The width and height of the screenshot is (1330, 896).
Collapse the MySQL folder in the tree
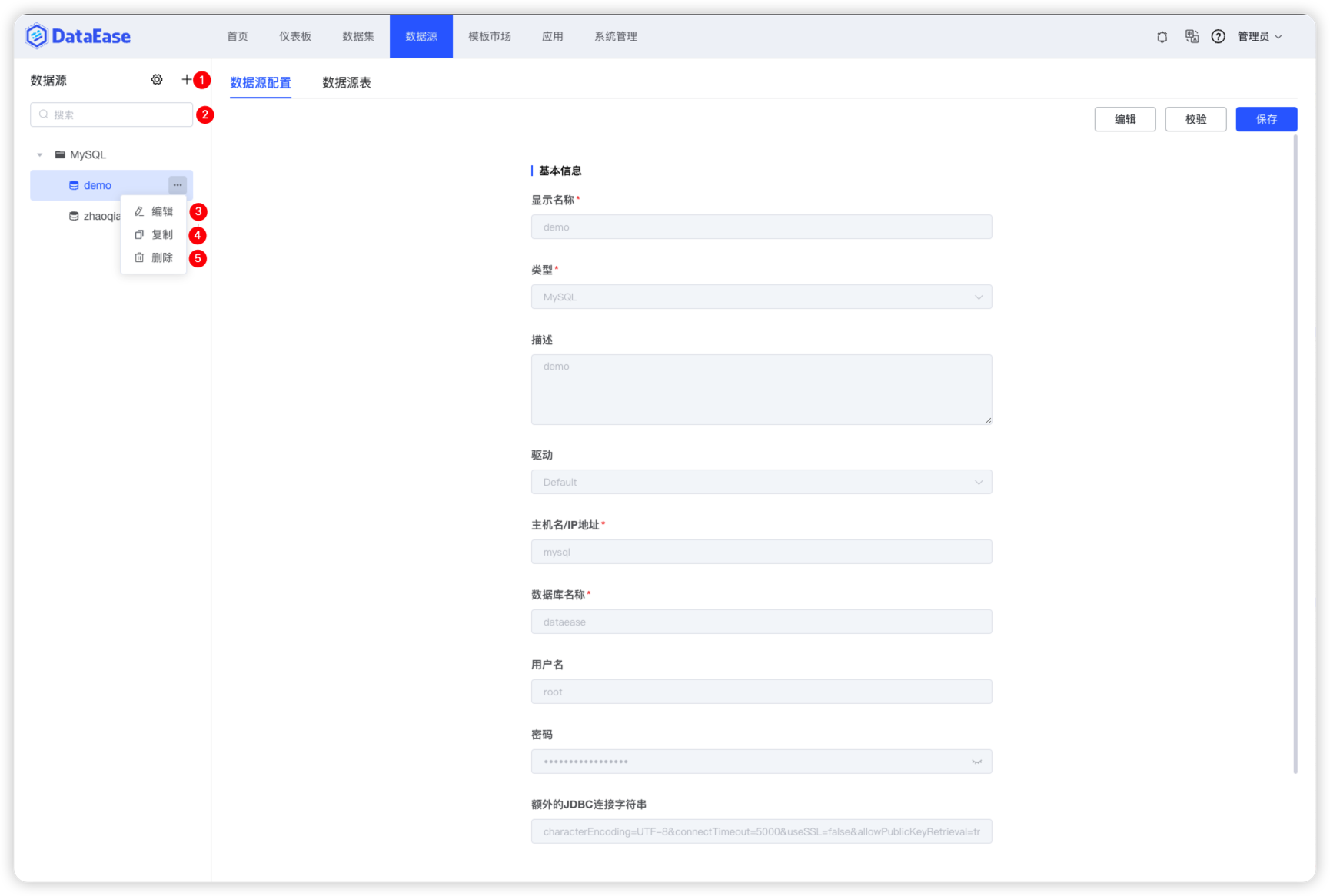[x=40, y=154]
